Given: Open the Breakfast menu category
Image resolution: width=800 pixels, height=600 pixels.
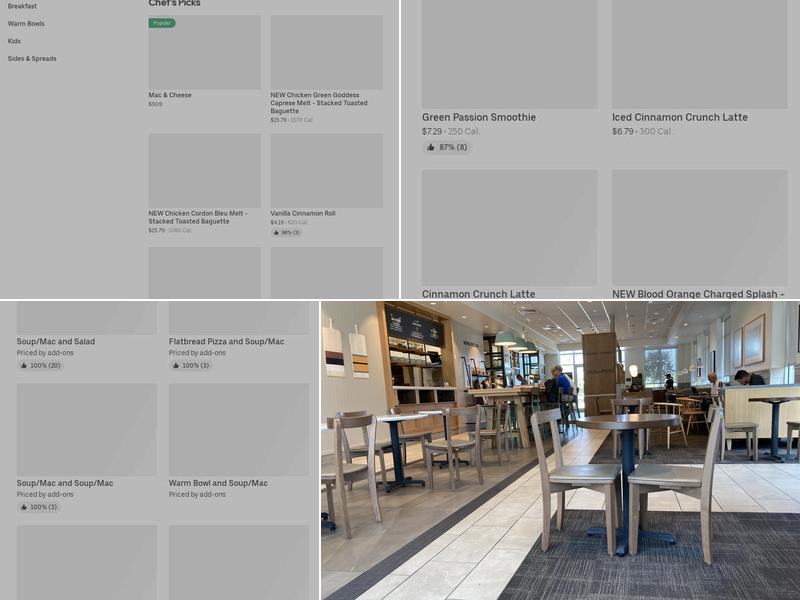Looking at the screenshot, I should tap(22, 6).
